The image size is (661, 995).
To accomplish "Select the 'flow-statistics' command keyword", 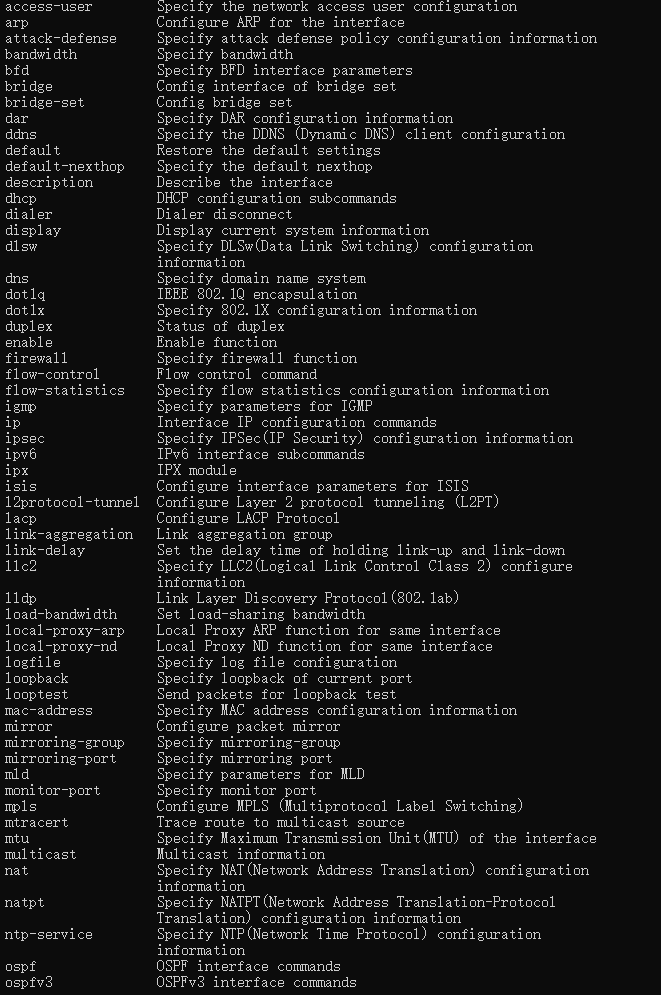I will tap(64, 391).
